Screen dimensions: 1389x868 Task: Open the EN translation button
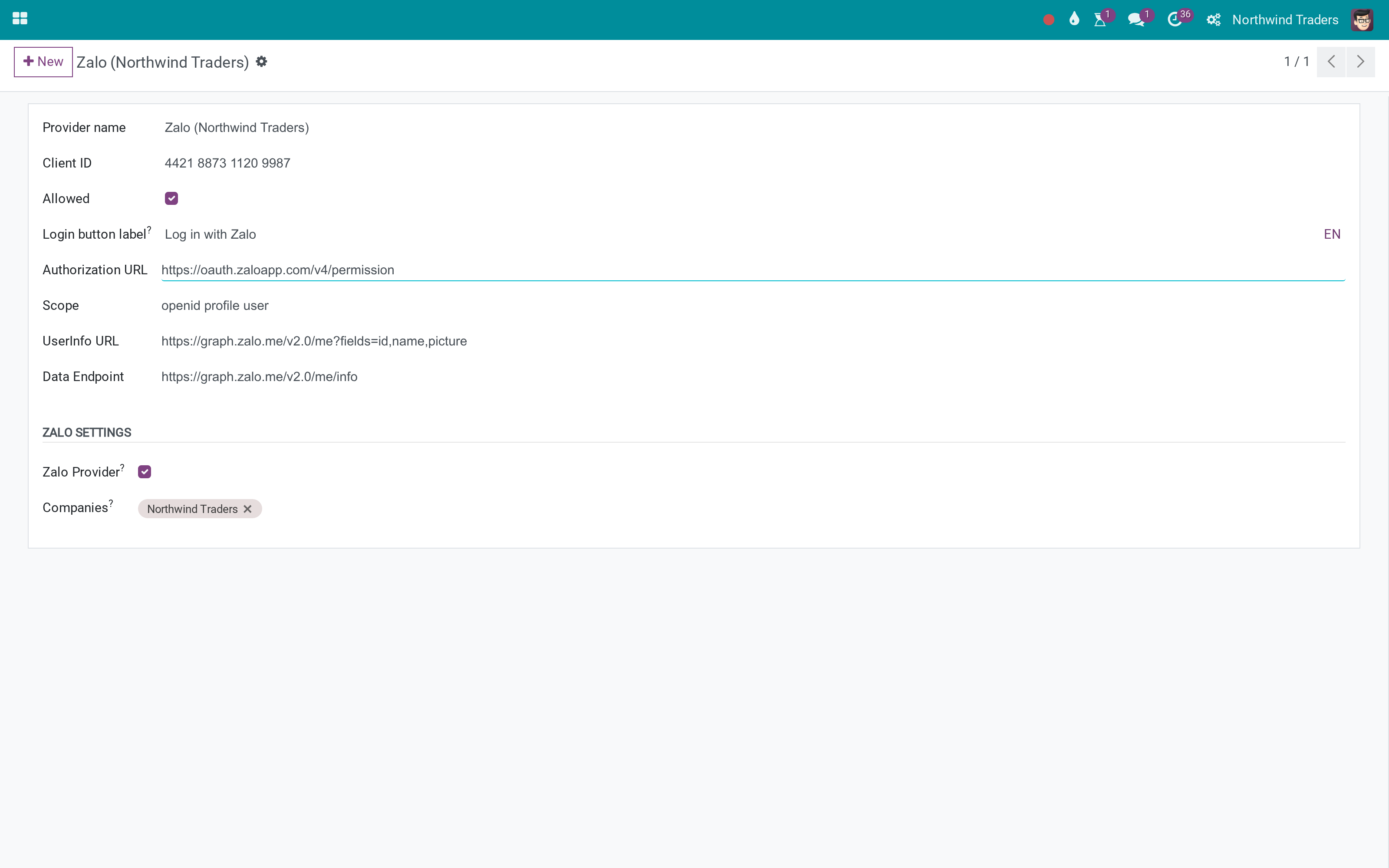pyautogui.click(x=1332, y=234)
